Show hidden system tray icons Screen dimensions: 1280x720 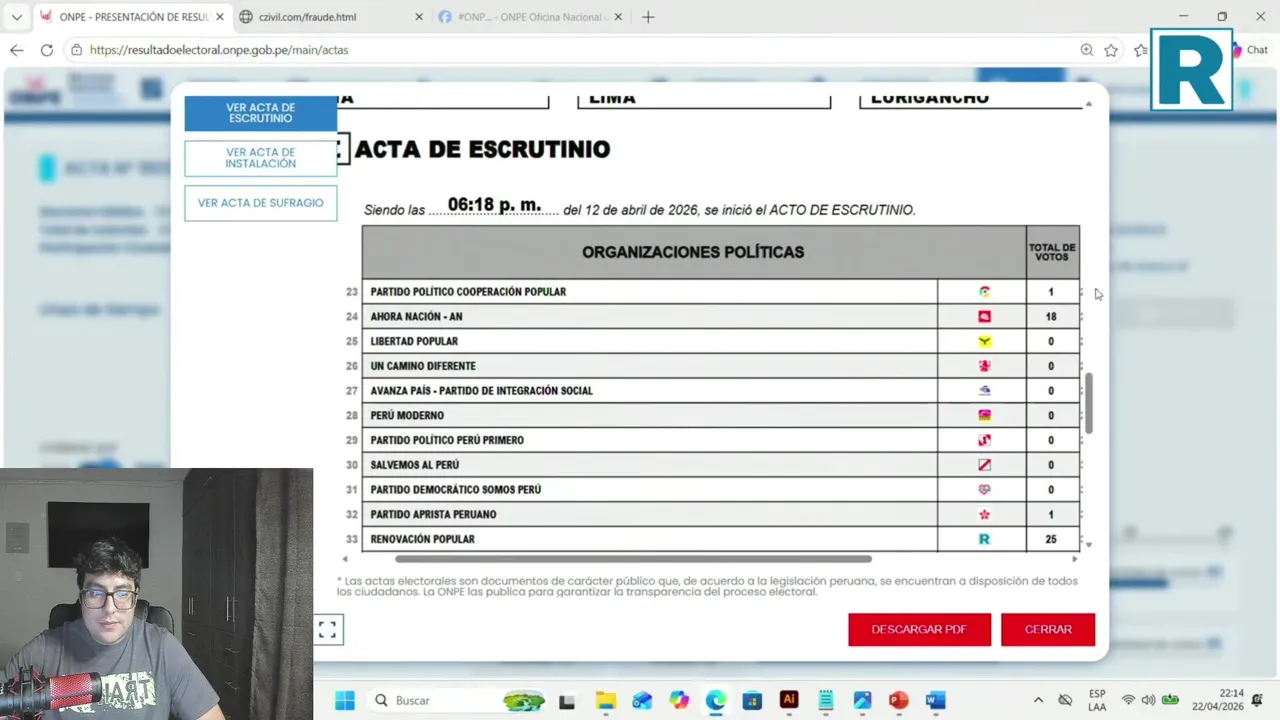coord(1038,700)
